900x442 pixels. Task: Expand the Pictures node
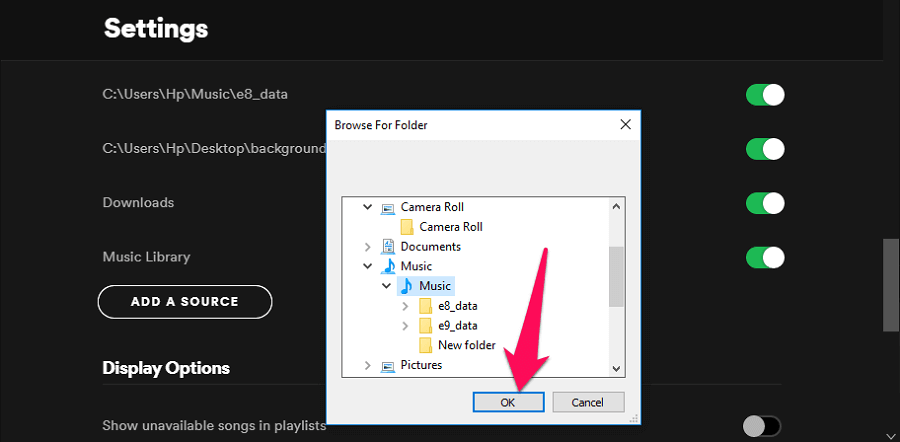click(x=368, y=365)
